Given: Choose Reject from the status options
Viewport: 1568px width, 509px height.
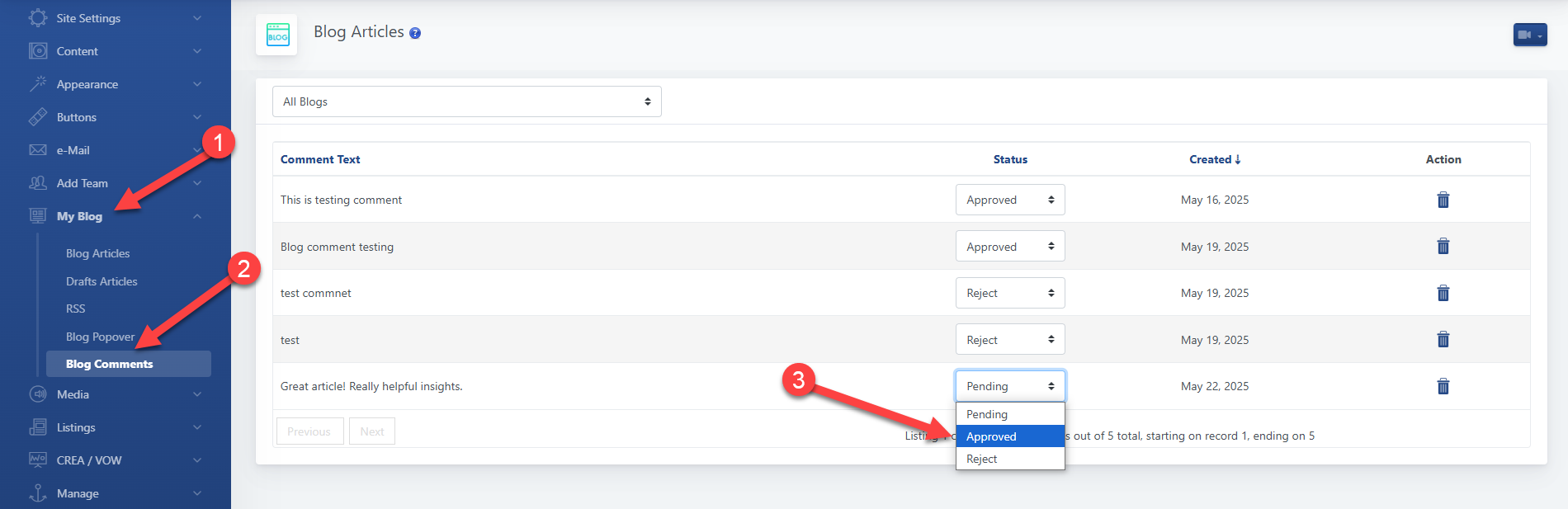Looking at the screenshot, I should click(x=1009, y=459).
